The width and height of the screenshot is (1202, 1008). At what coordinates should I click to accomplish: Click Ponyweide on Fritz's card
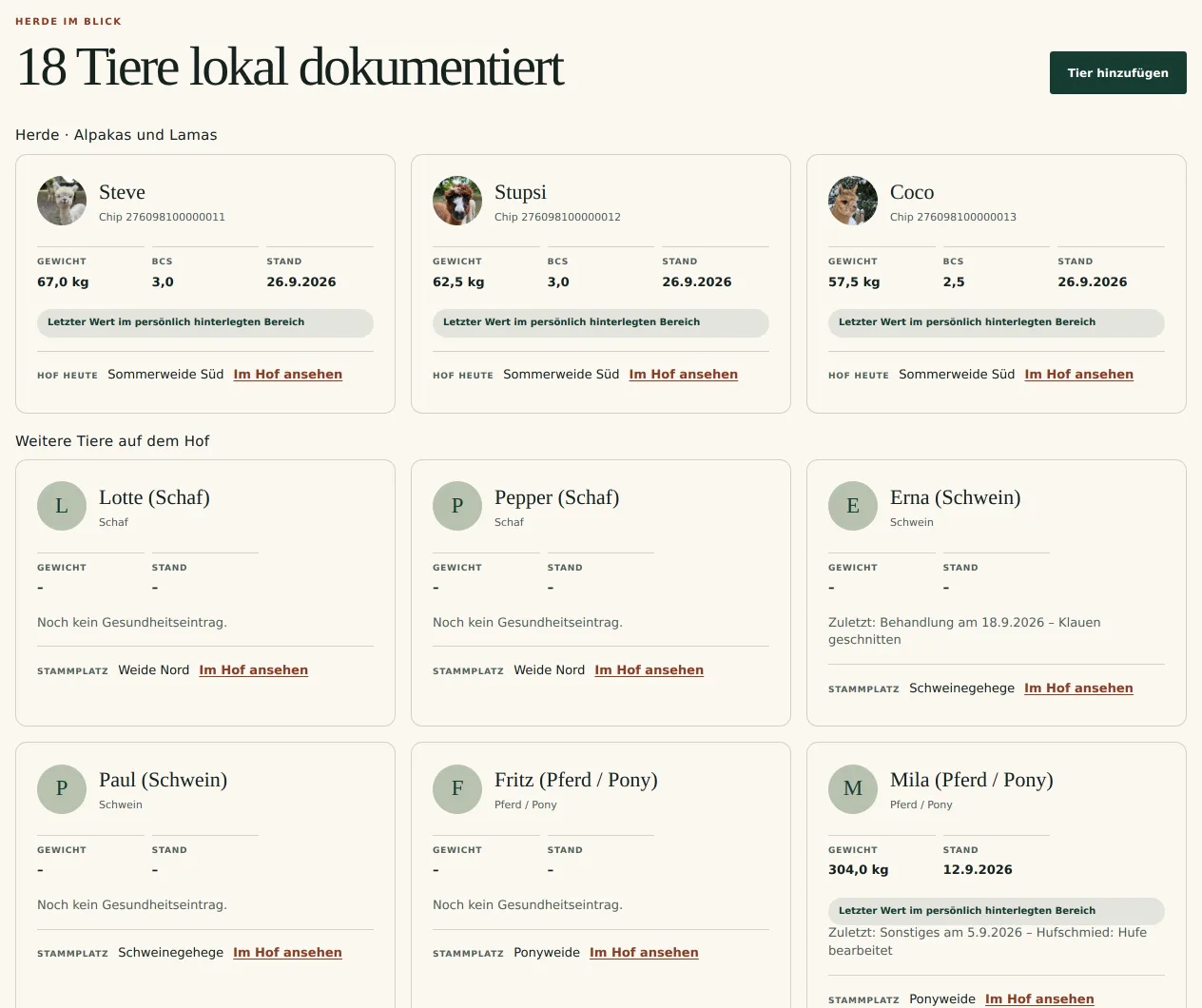(547, 953)
